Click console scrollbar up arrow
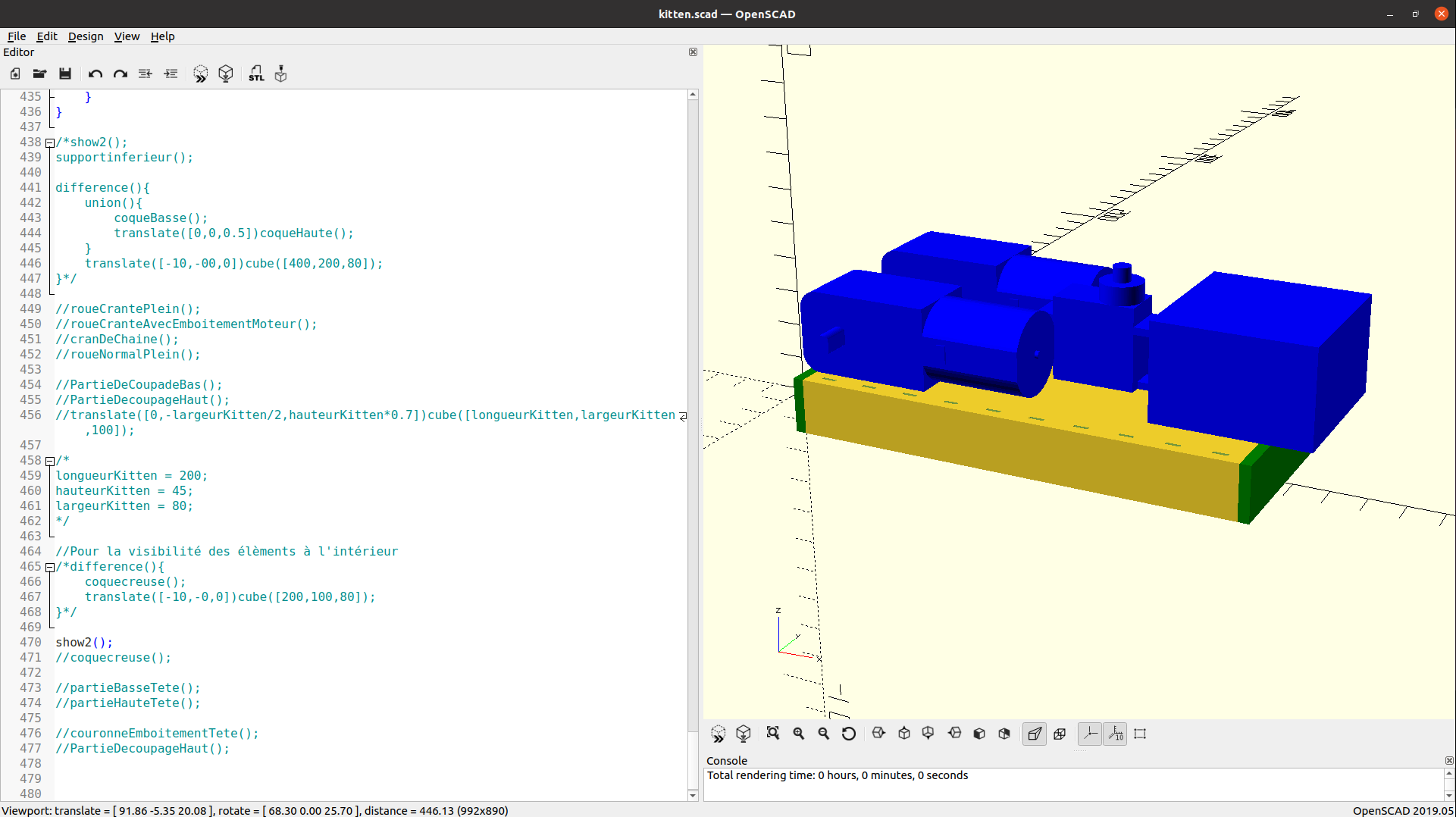This screenshot has height=817, width=1456. tap(1449, 774)
